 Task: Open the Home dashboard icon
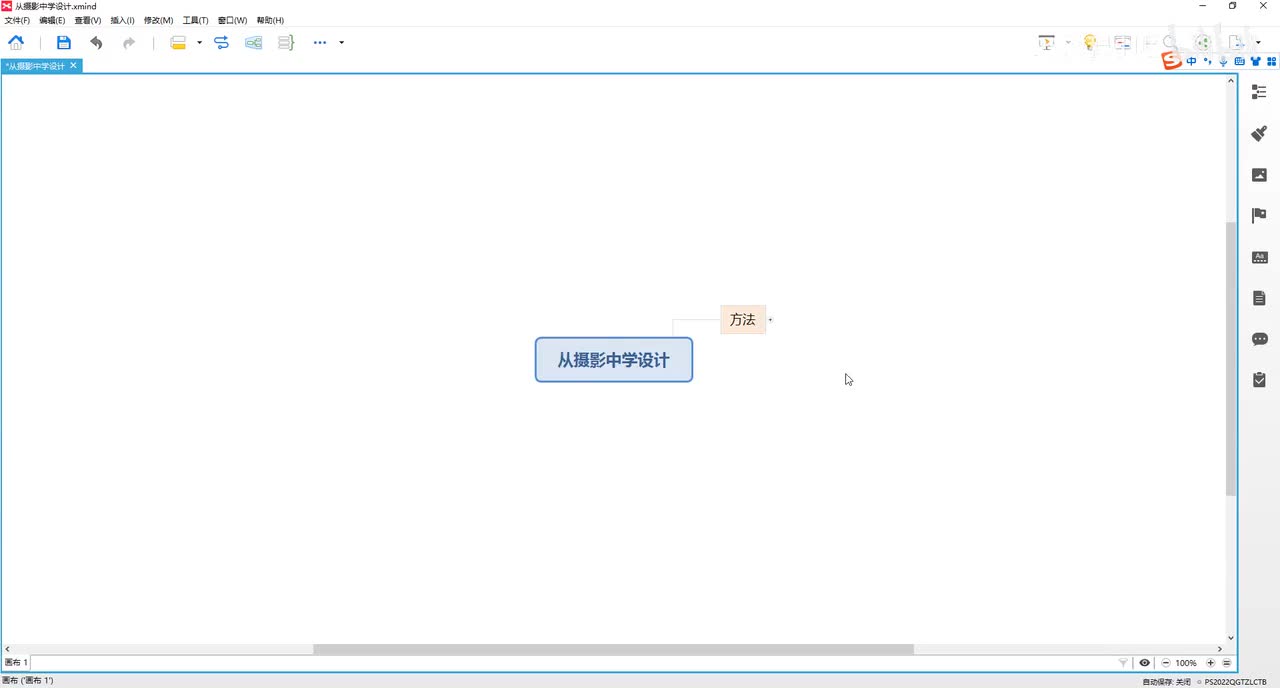click(16, 42)
